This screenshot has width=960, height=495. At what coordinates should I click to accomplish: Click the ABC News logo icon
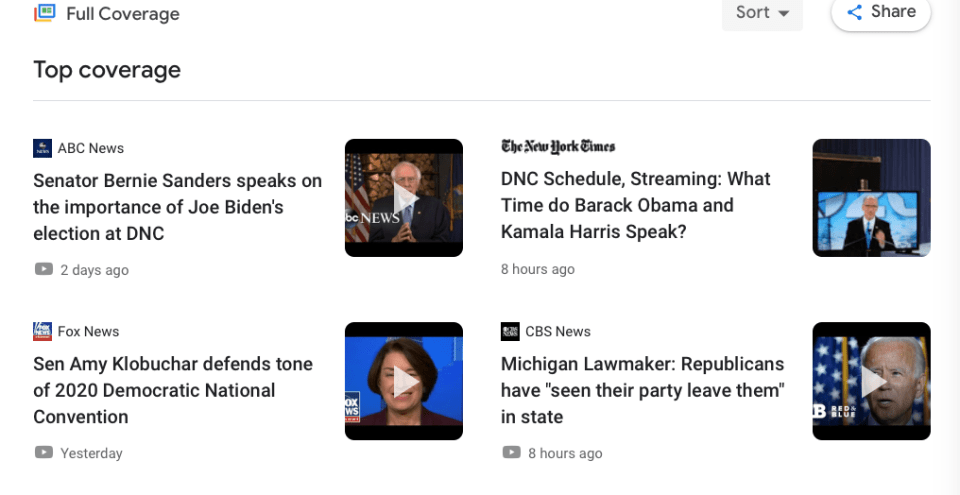pyautogui.click(x=42, y=148)
